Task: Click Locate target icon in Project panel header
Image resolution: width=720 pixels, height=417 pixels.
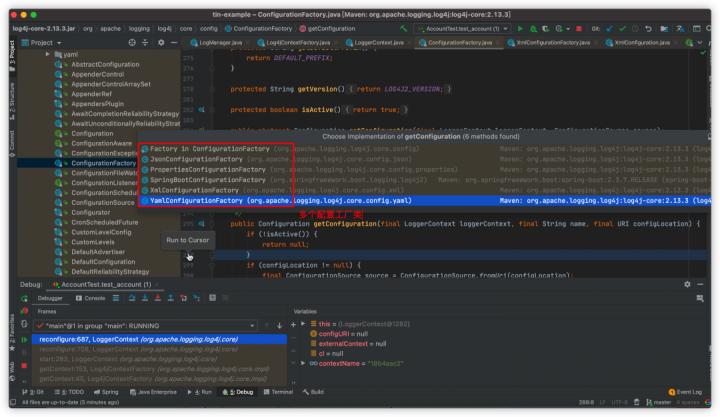Action: click(132, 42)
